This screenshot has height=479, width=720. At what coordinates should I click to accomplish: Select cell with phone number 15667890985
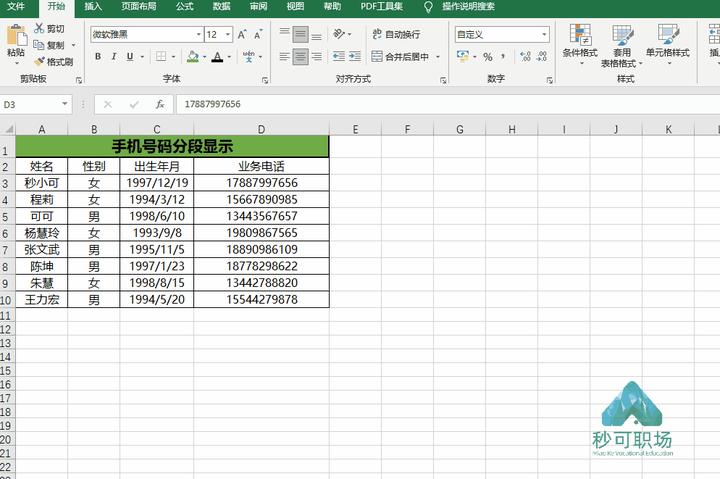[261, 200]
